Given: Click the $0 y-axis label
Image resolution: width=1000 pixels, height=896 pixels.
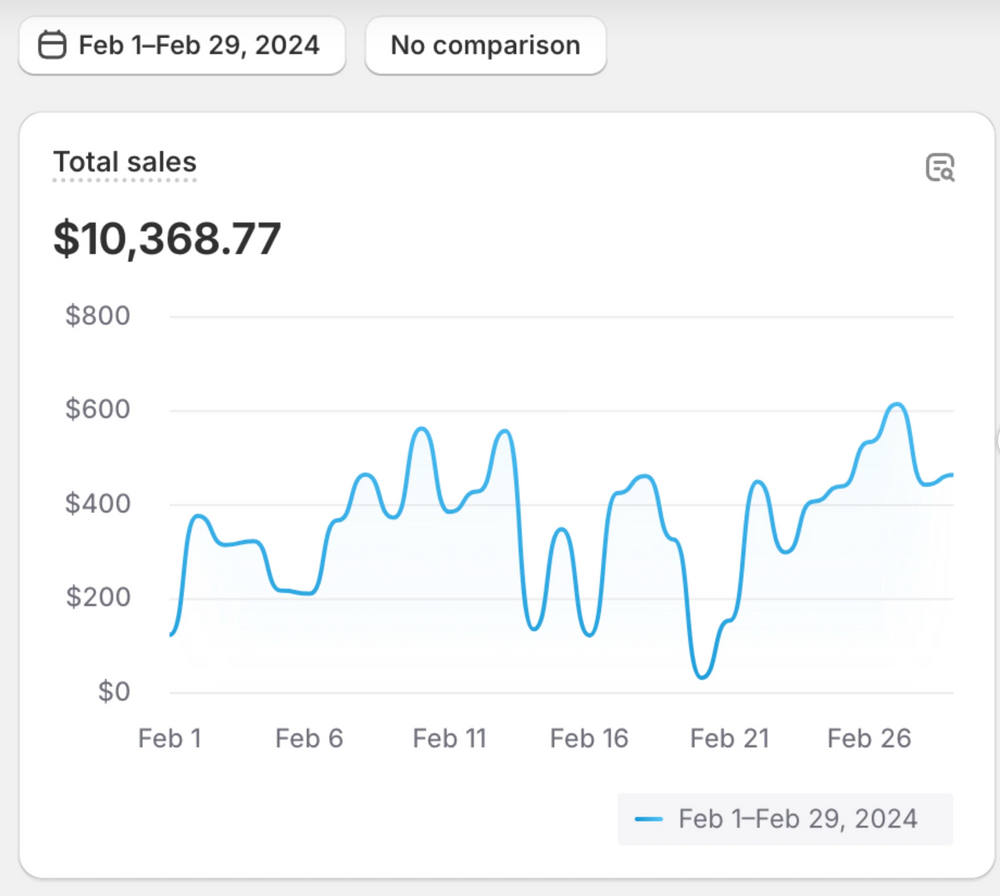Looking at the screenshot, I should point(113,692).
